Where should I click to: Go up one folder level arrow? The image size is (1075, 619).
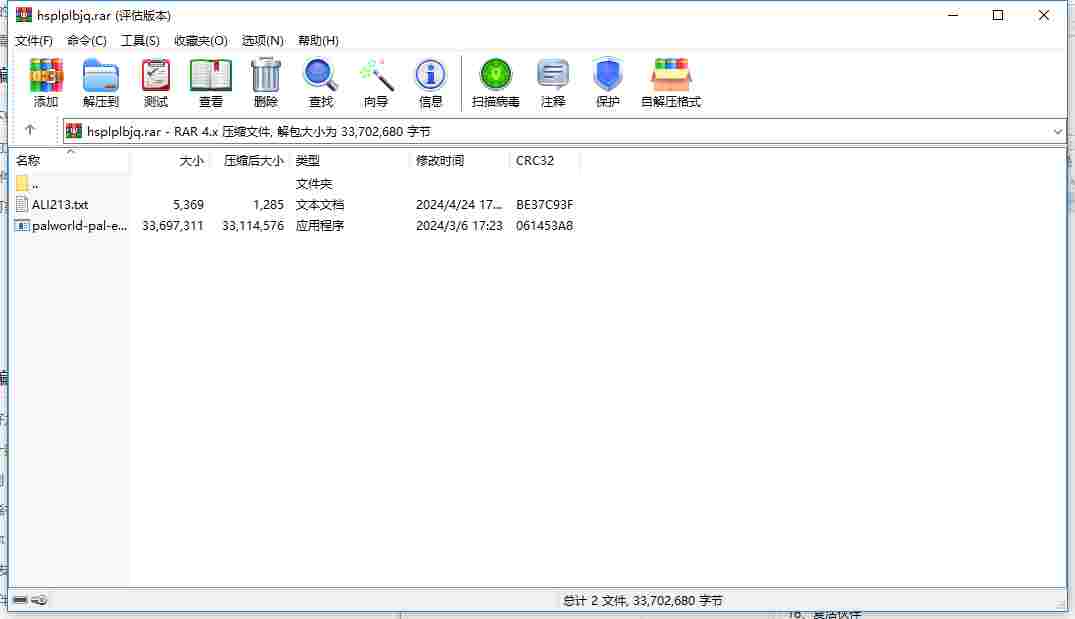[29, 130]
